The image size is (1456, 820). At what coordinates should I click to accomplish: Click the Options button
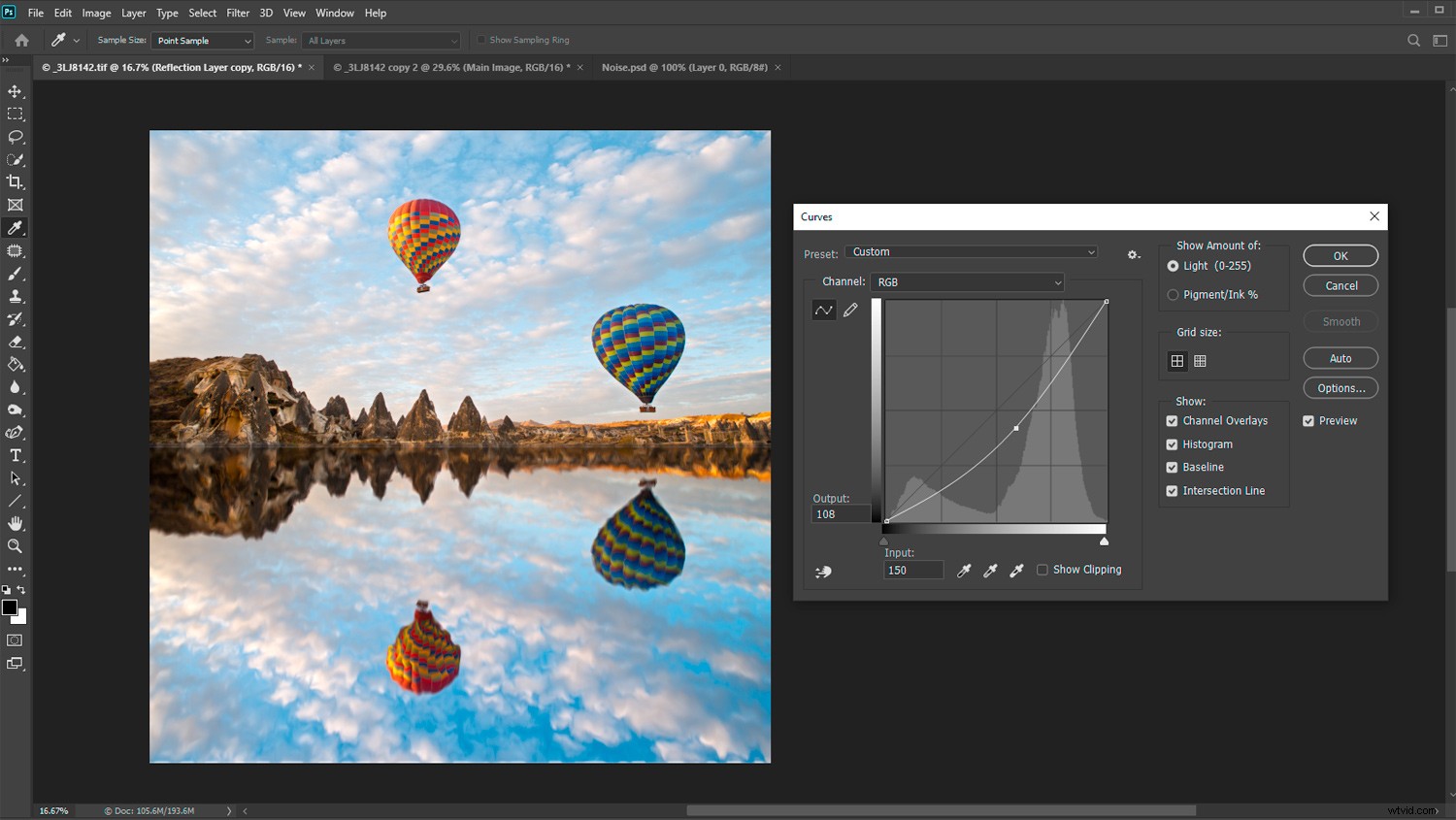(x=1340, y=387)
